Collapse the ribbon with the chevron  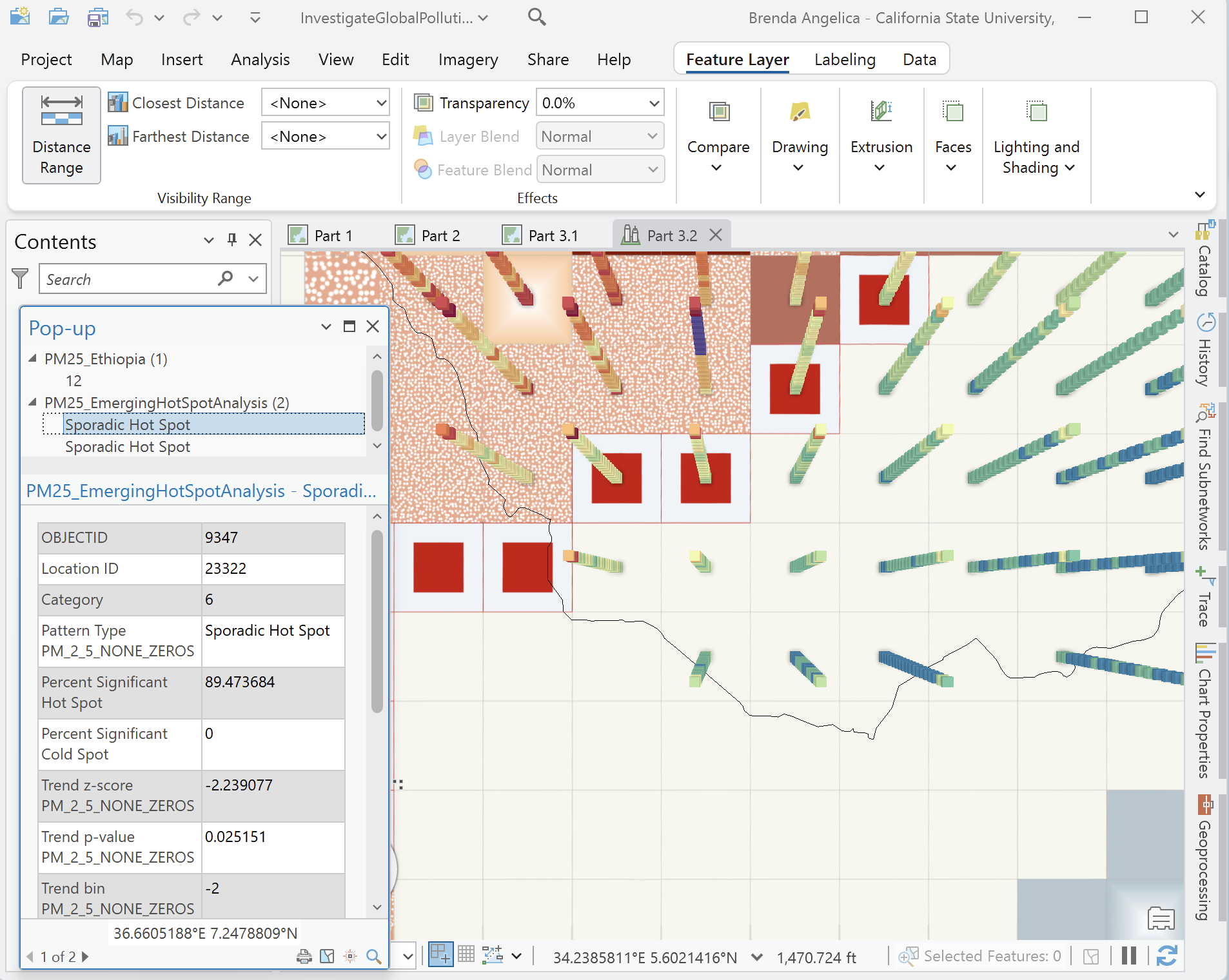coord(1199,195)
